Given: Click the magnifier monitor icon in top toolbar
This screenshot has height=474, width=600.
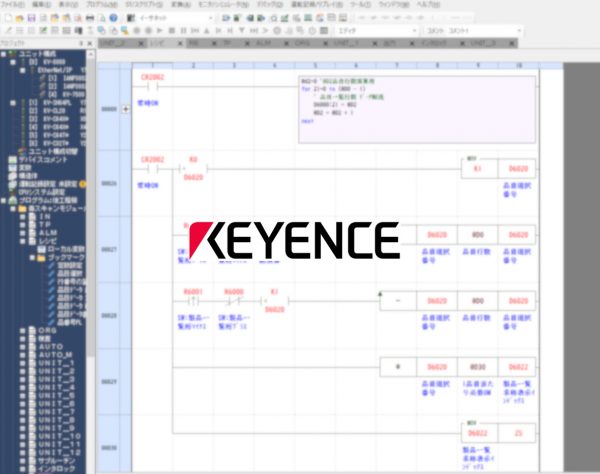Looking at the screenshot, I should 273,18.
